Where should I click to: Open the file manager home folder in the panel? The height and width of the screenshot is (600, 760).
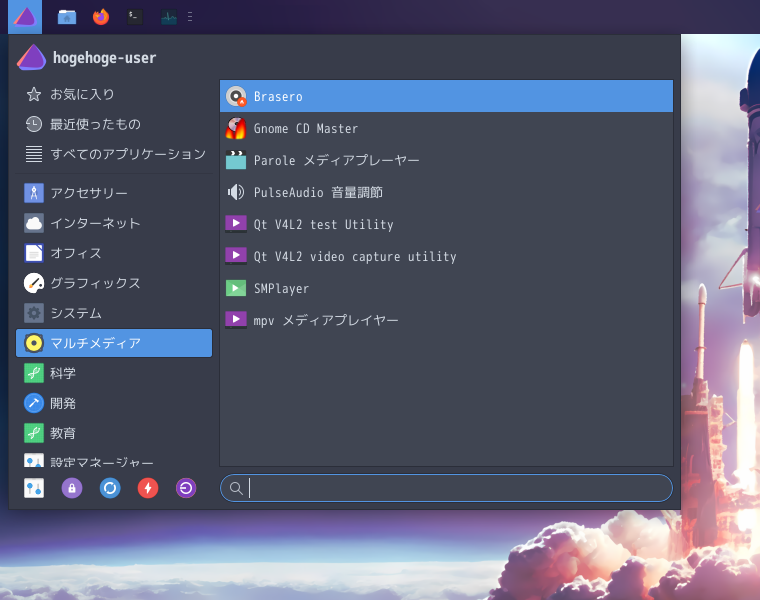coord(67,17)
